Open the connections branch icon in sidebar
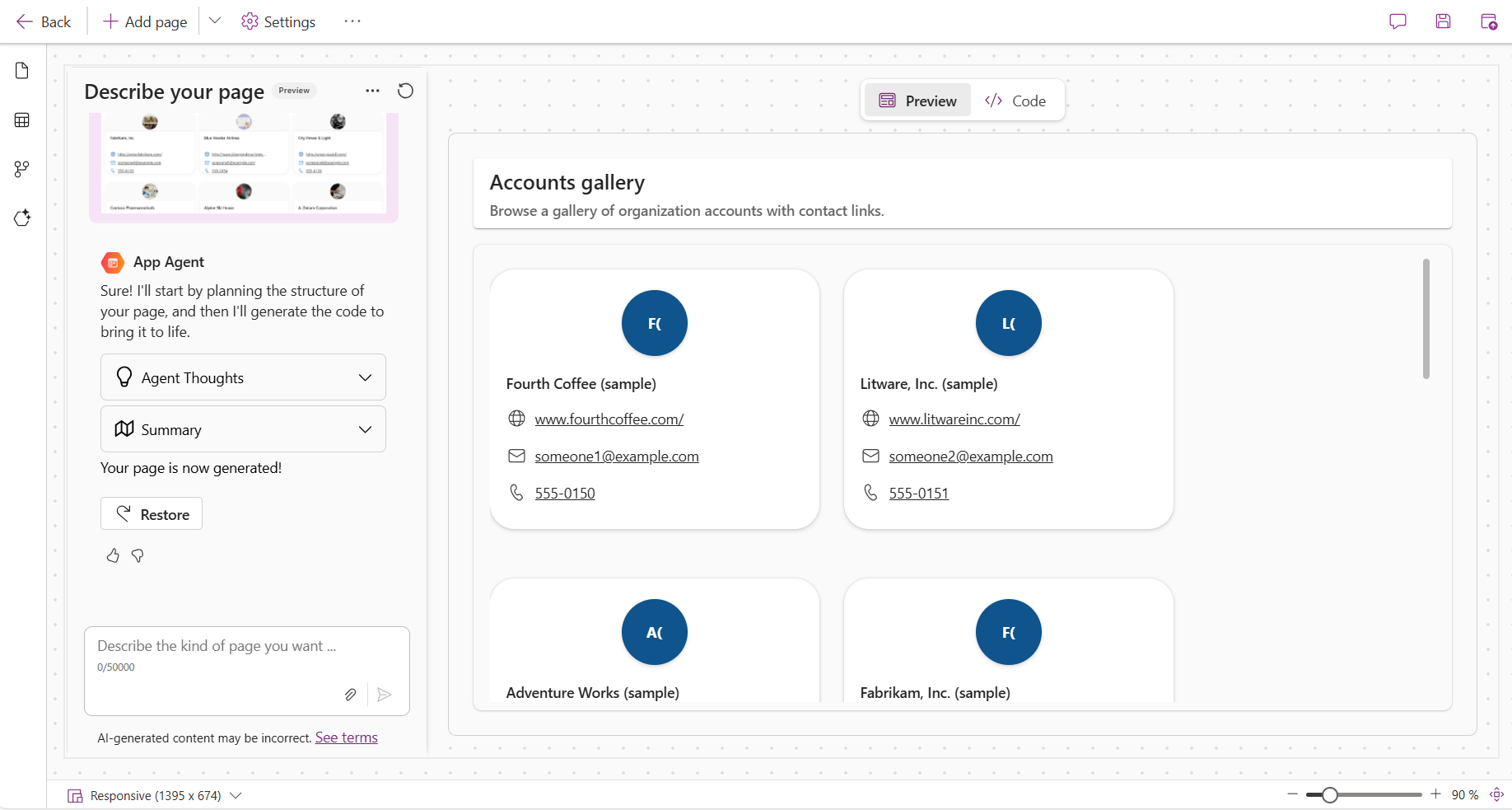The image size is (1512, 810). tap(21, 169)
